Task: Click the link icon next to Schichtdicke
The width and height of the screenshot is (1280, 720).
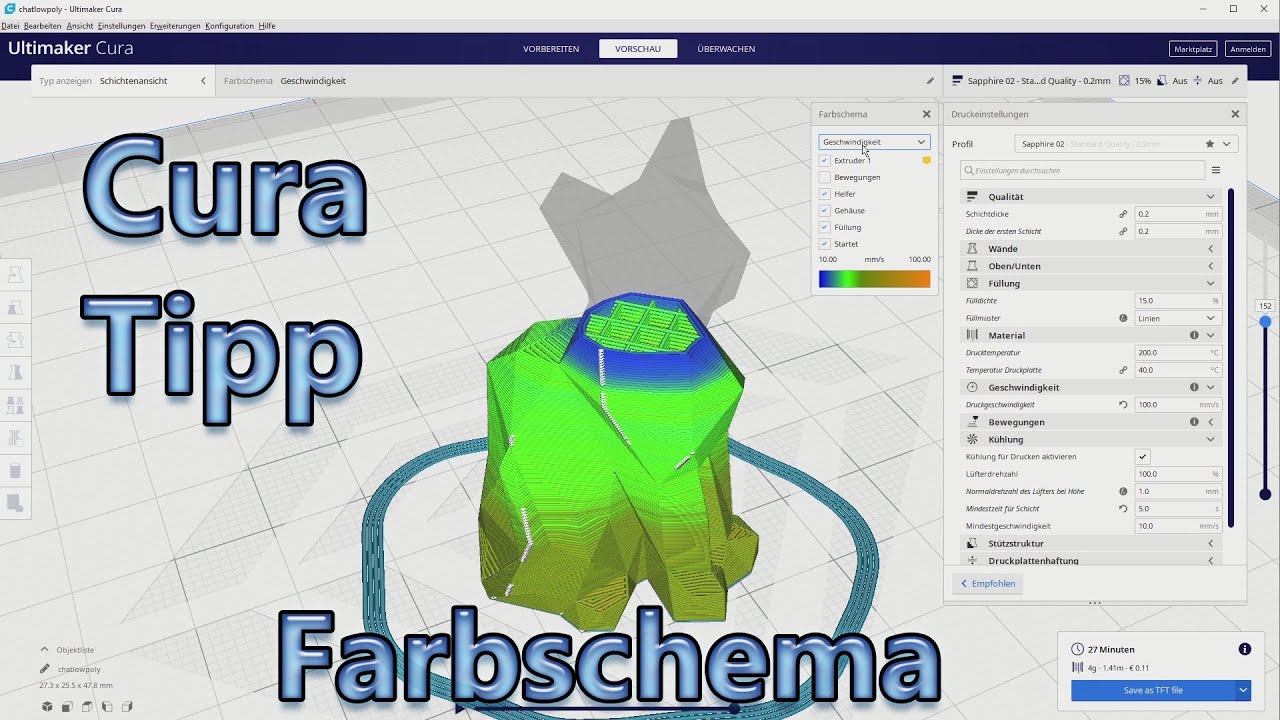Action: point(1123,214)
